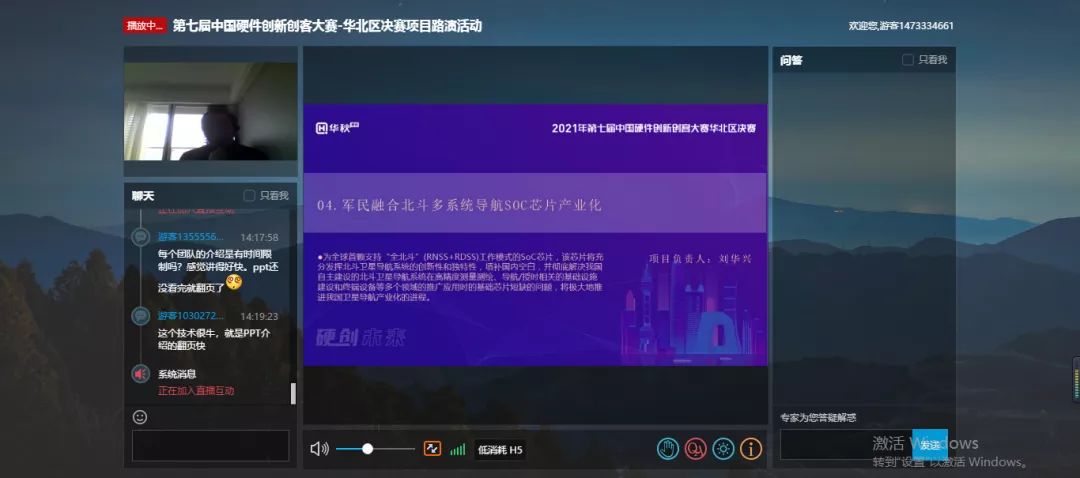Click the chat message input box

point(211,446)
